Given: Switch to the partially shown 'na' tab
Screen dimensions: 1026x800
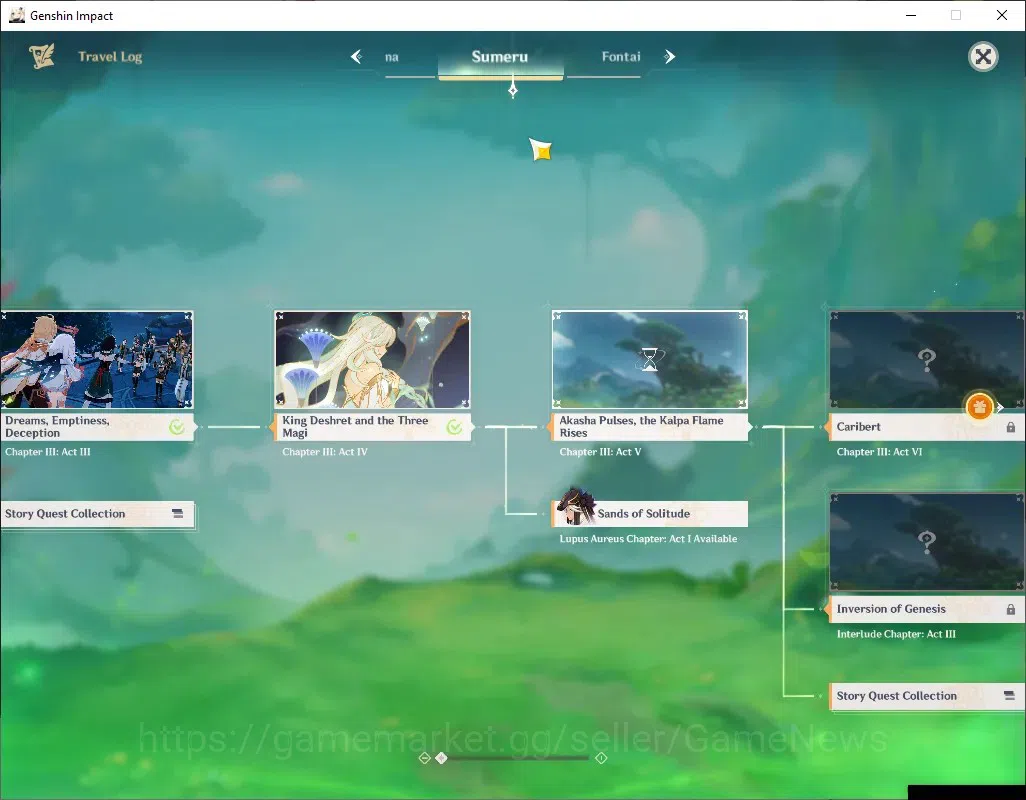Looking at the screenshot, I should [x=392, y=57].
